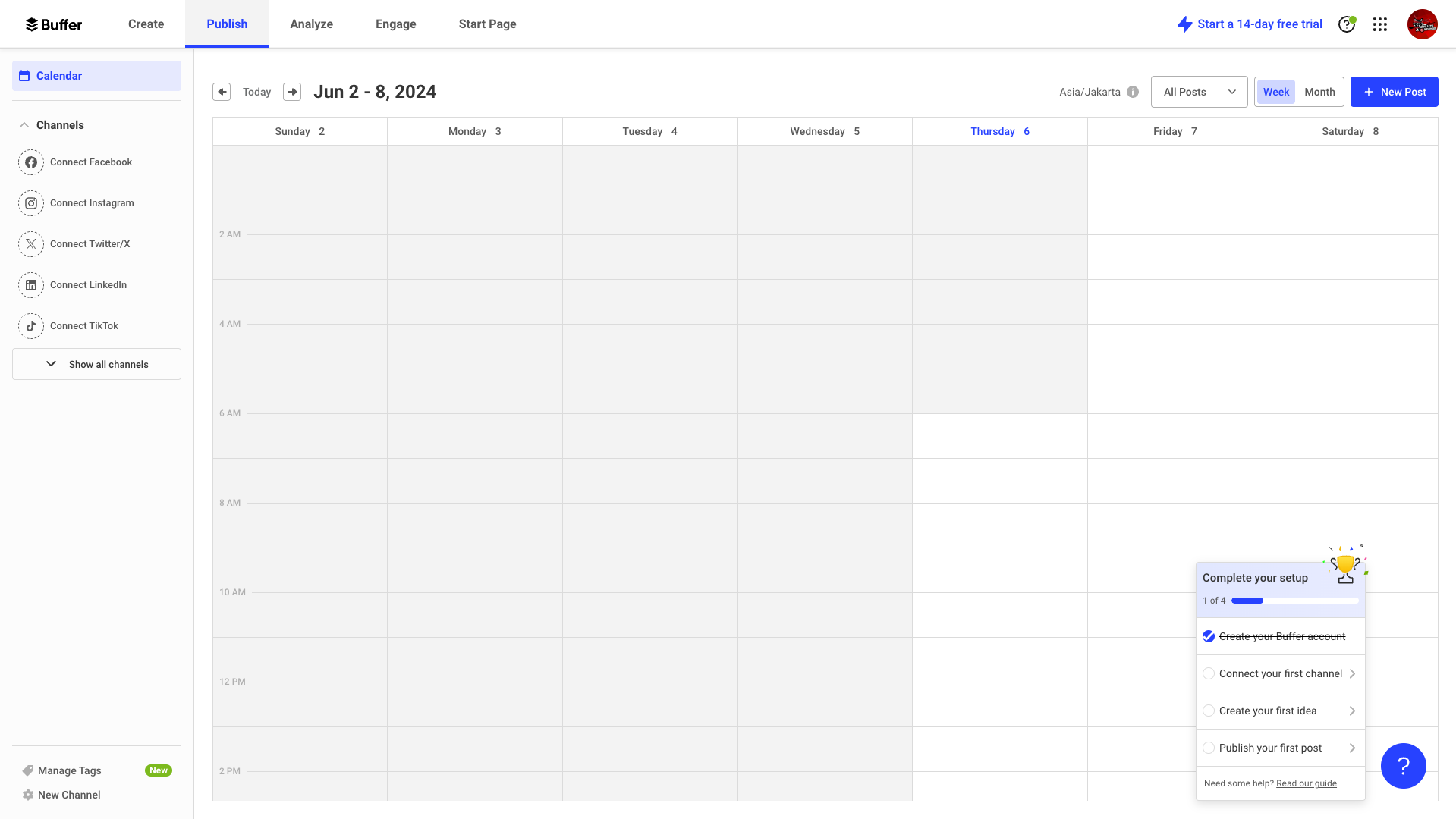Collapse the Channels section
1456x819 pixels.
click(24, 124)
